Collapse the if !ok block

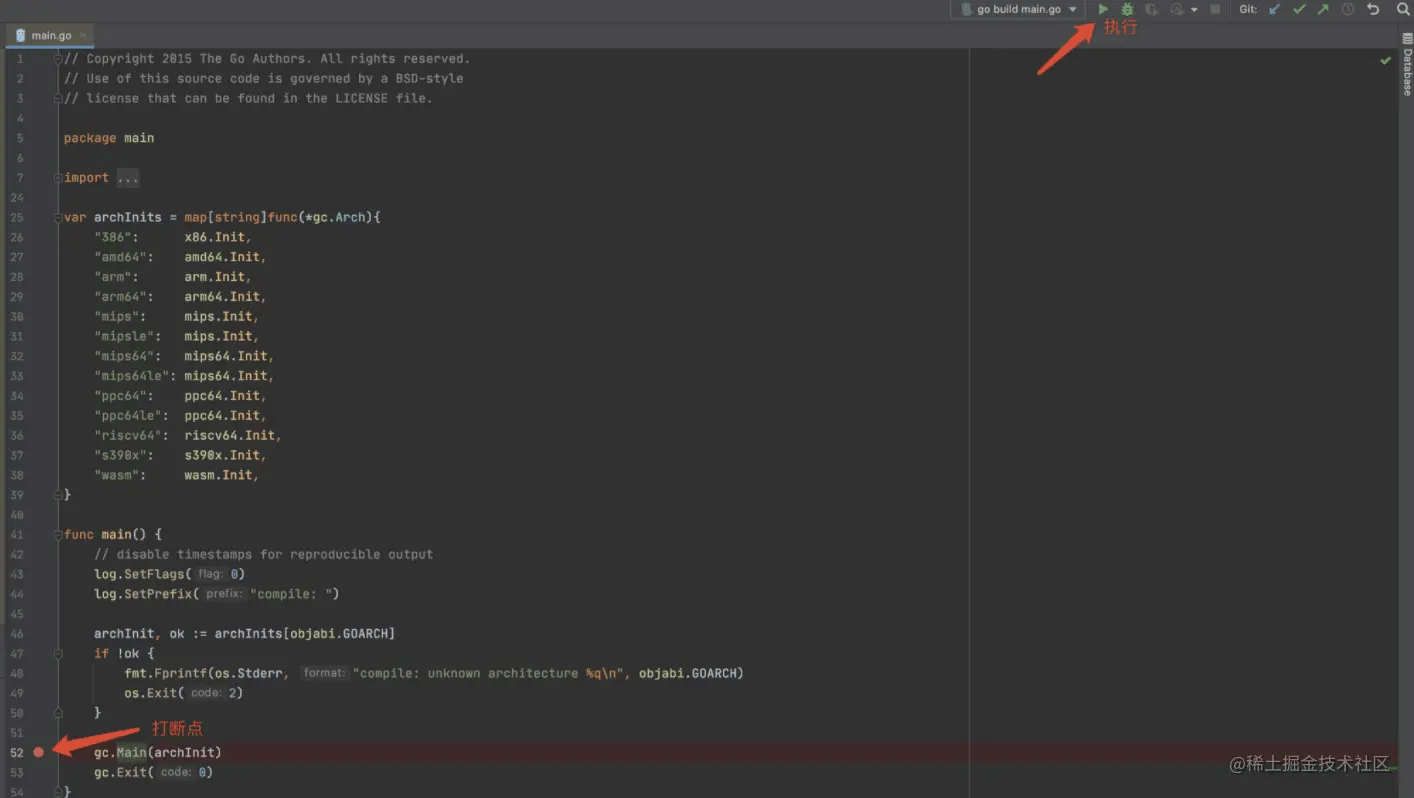(x=58, y=653)
